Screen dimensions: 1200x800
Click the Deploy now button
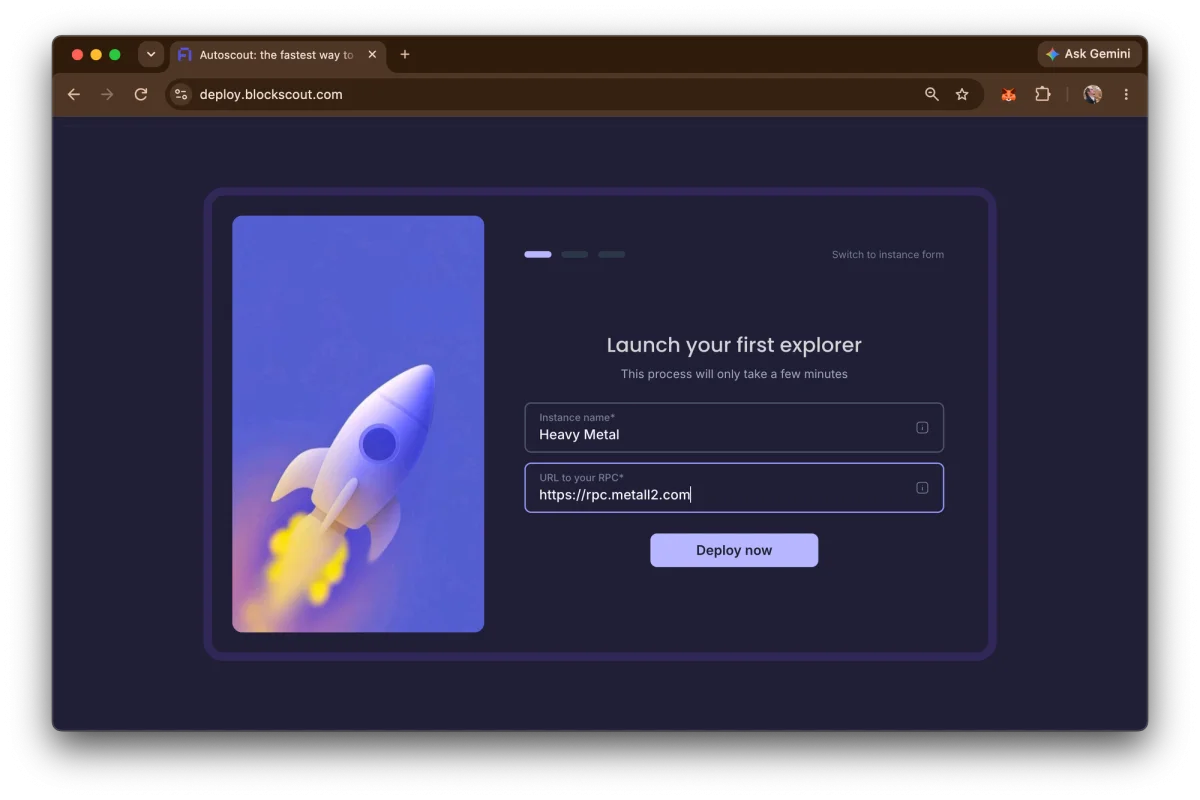734,550
